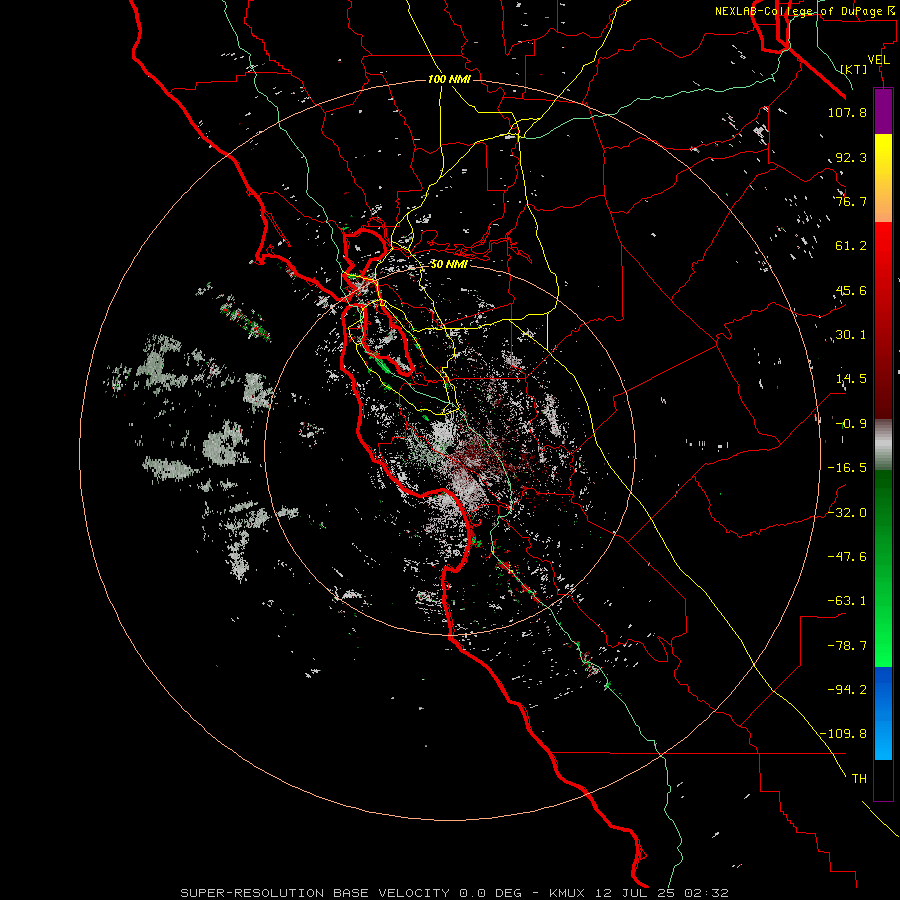Click the [KT] units label
The width and height of the screenshot is (900, 900).
(x=854, y=69)
